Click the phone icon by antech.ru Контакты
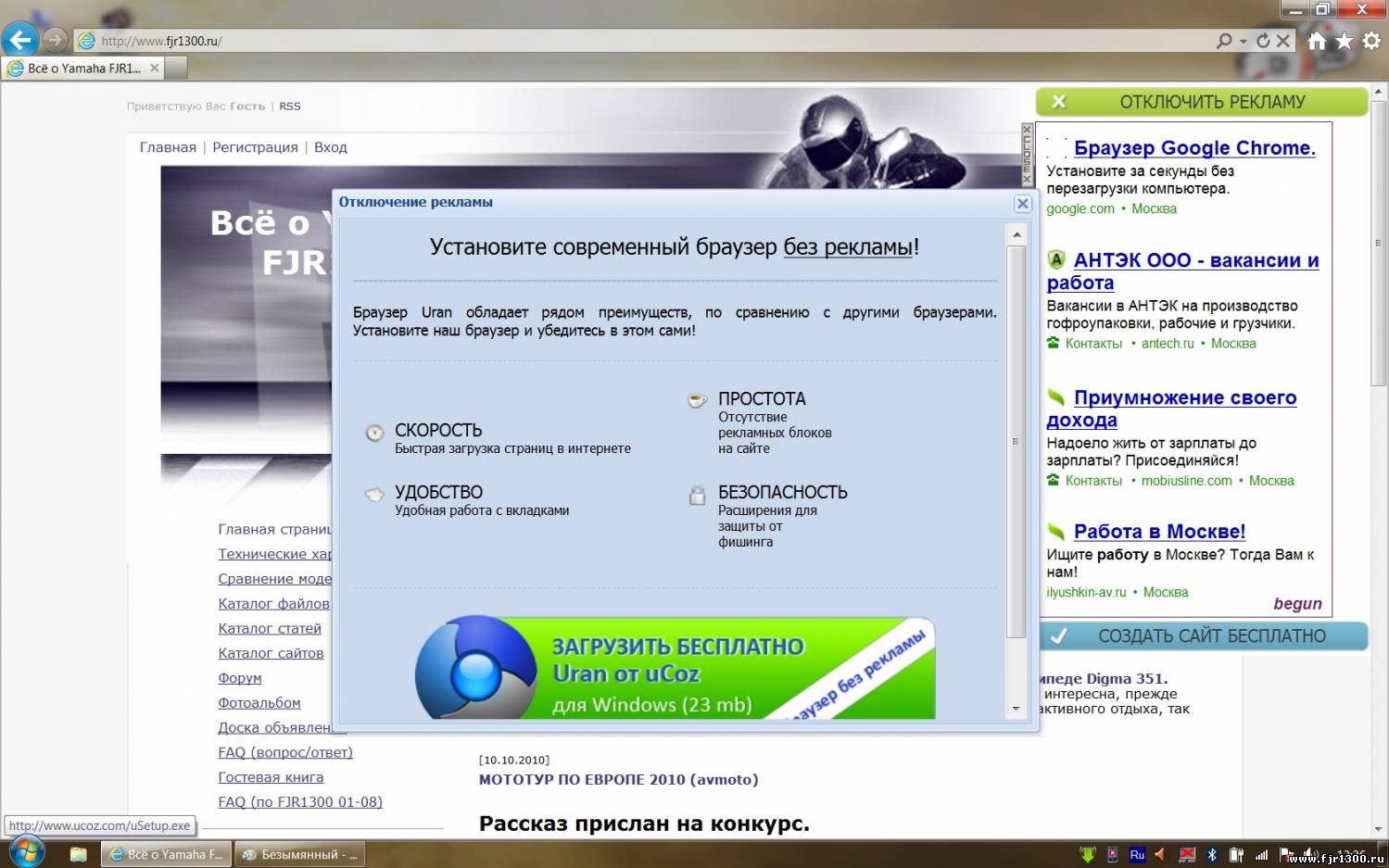 (x=1053, y=343)
